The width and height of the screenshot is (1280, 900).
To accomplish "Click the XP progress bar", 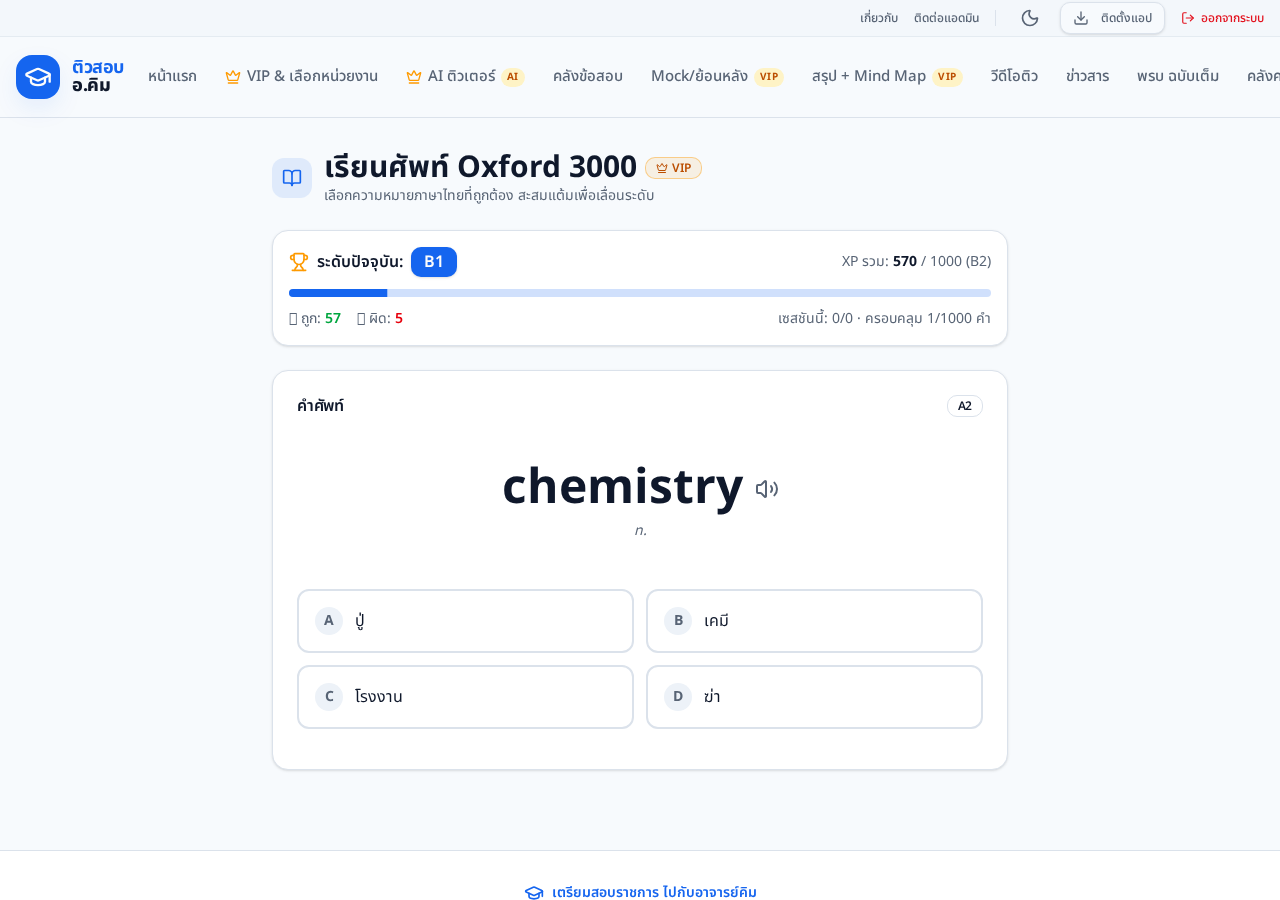I will pos(640,293).
